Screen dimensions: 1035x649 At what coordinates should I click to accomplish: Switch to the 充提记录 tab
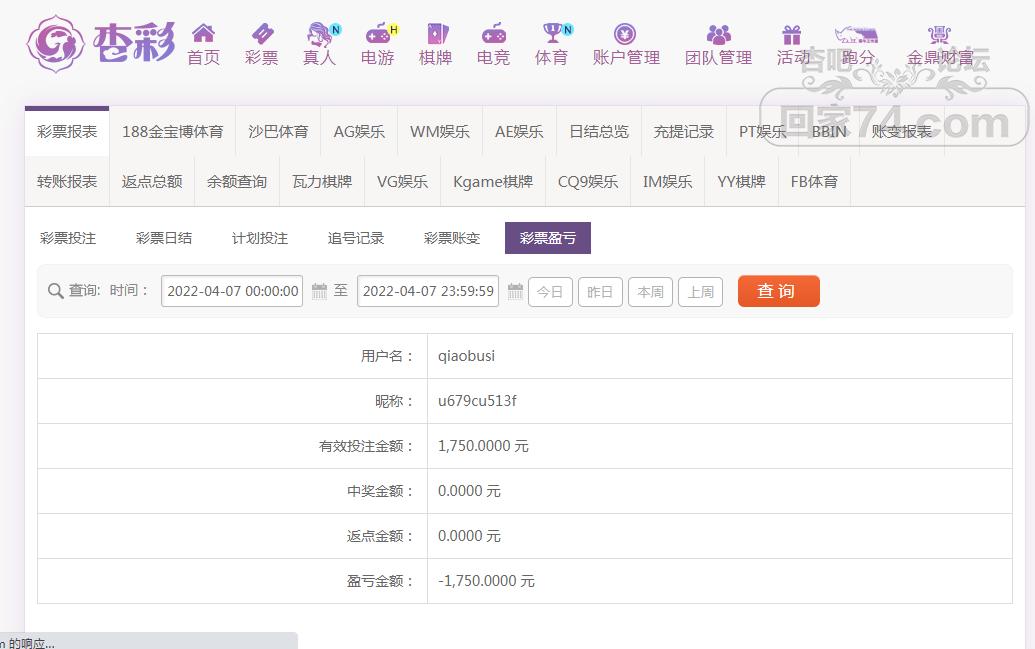click(x=684, y=131)
